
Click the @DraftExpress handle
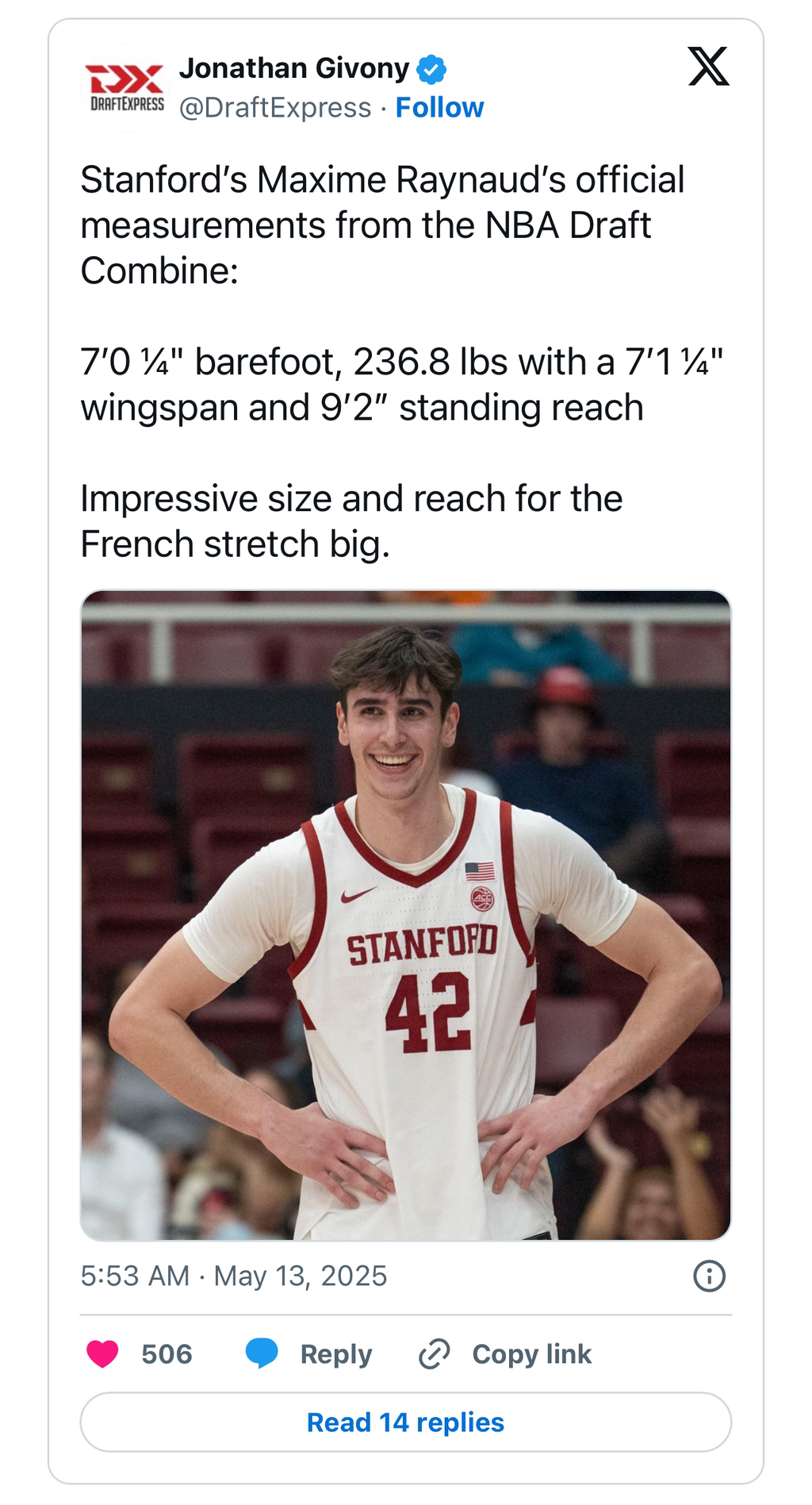(x=275, y=107)
